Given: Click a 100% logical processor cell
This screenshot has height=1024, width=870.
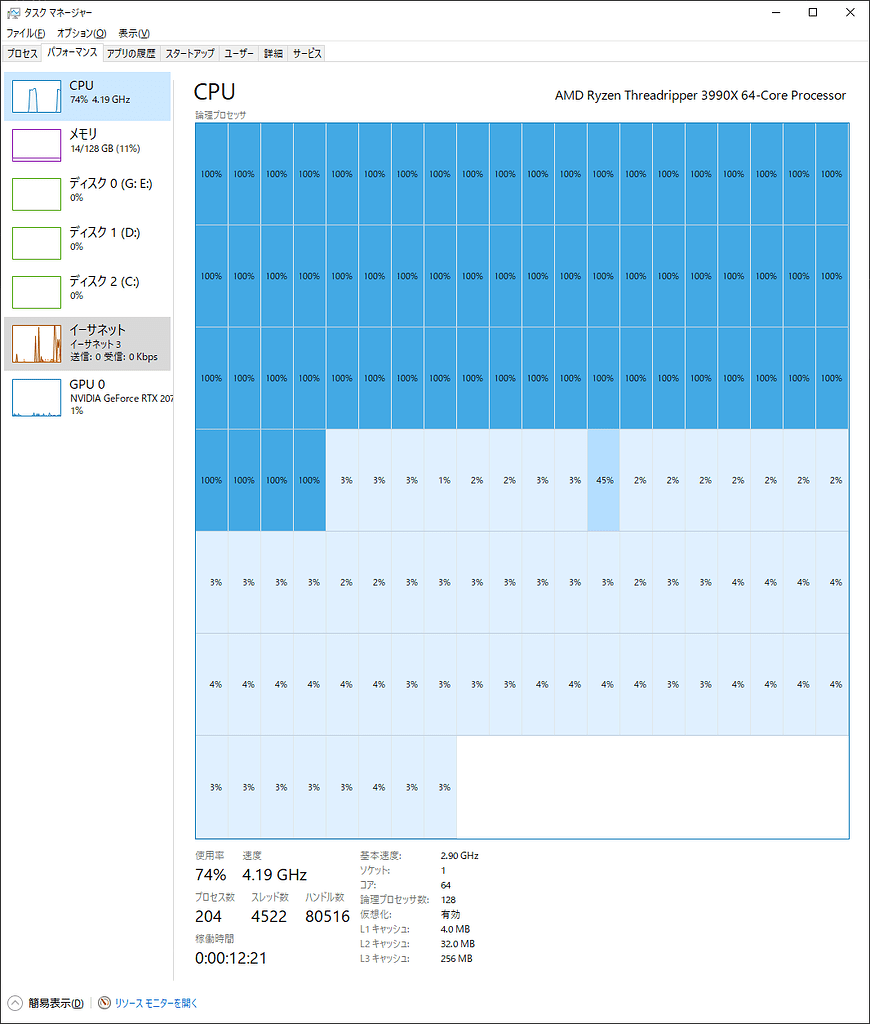Looking at the screenshot, I should coord(209,174).
